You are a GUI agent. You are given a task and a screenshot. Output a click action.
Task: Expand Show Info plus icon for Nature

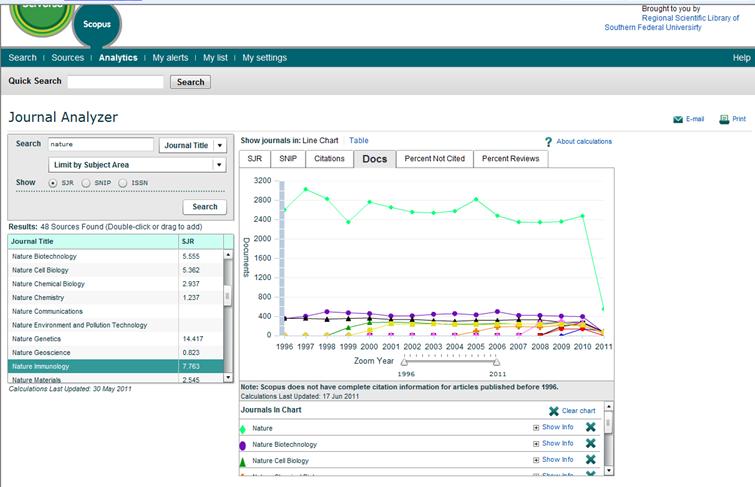point(536,427)
